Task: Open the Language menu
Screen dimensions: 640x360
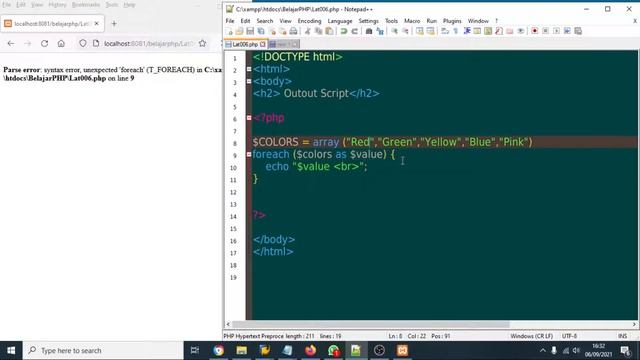Action: [x=340, y=21]
